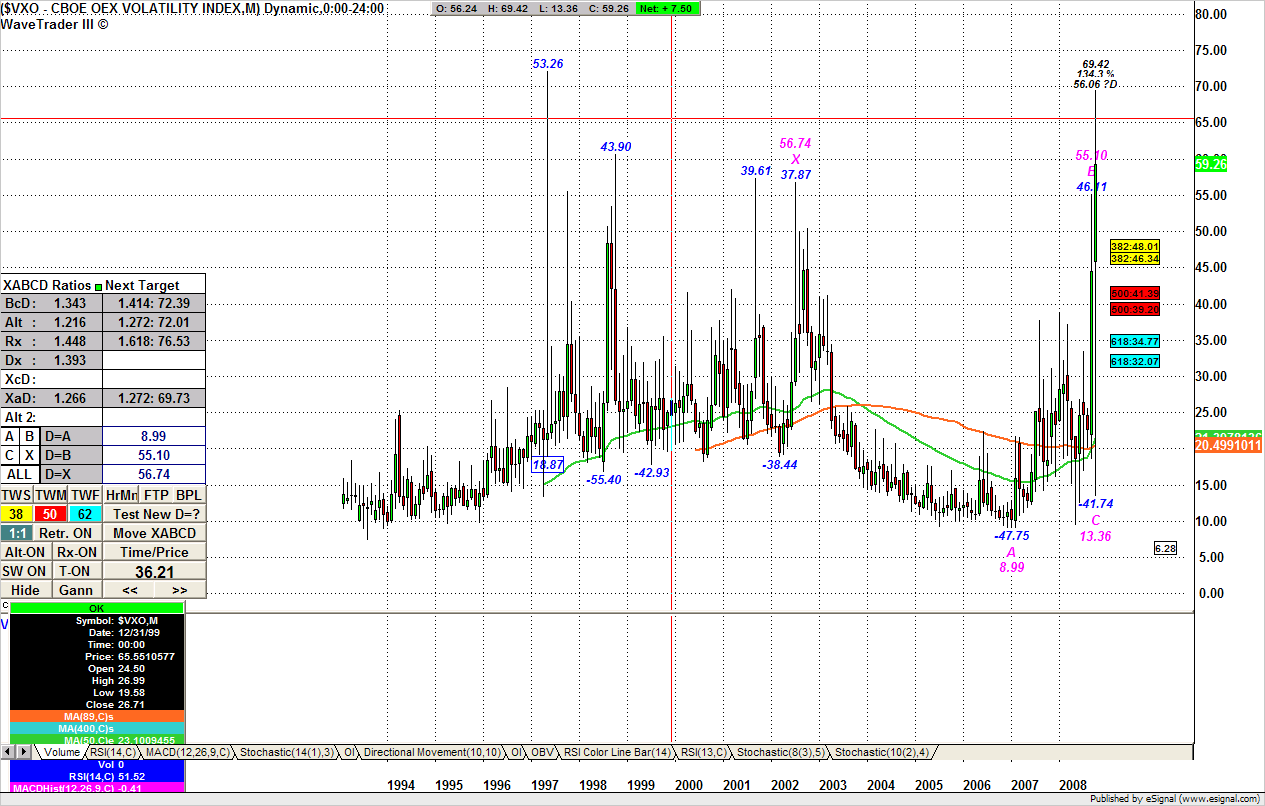Open the RSI Color Line Bar(14) tab

tap(616, 751)
